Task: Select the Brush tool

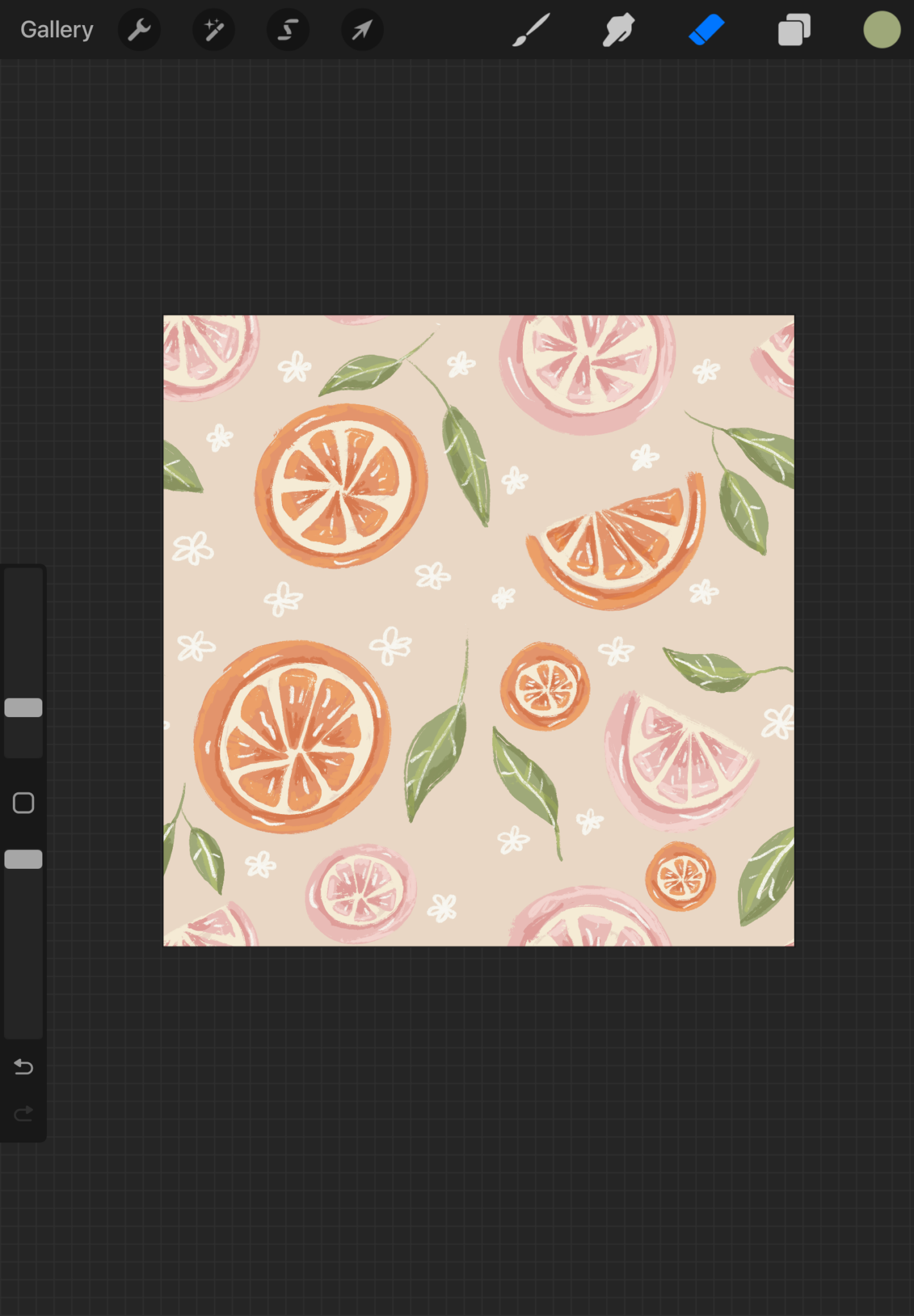Action: click(x=531, y=30)
